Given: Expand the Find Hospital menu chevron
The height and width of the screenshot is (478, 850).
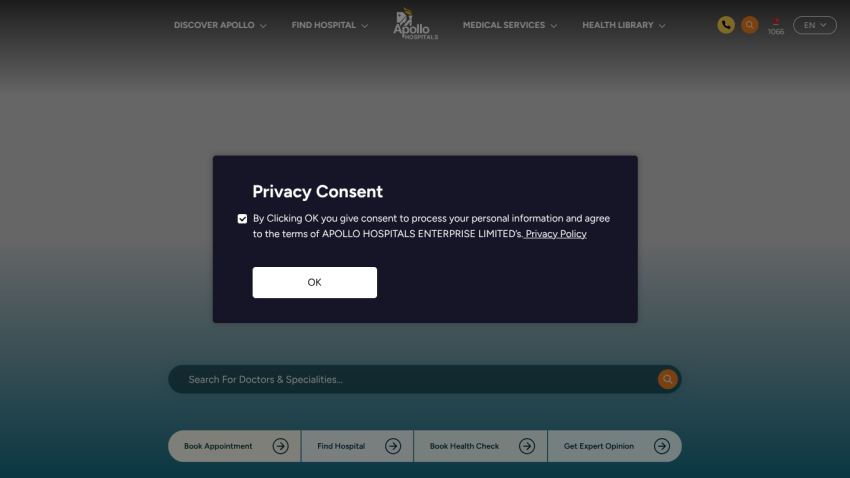Looking at the screenshot, I should [x=365, y=26].
